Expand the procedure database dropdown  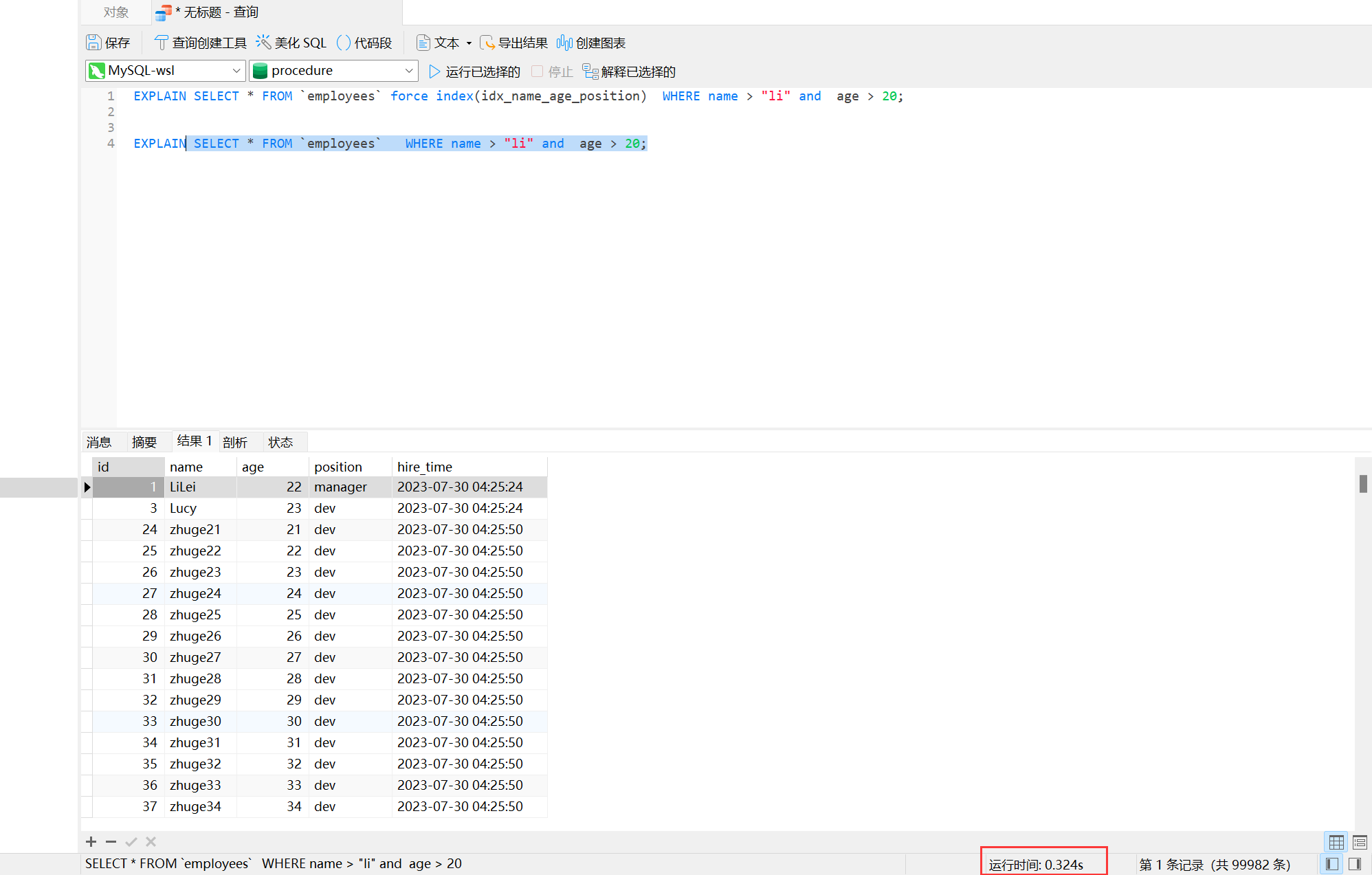click(x=408, y=71)
